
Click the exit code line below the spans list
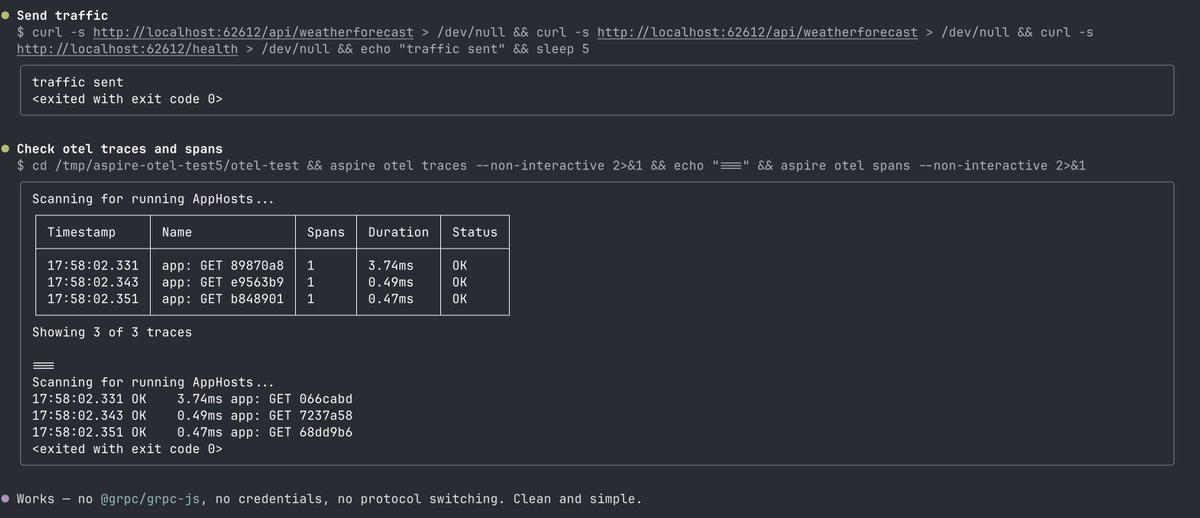127,448
